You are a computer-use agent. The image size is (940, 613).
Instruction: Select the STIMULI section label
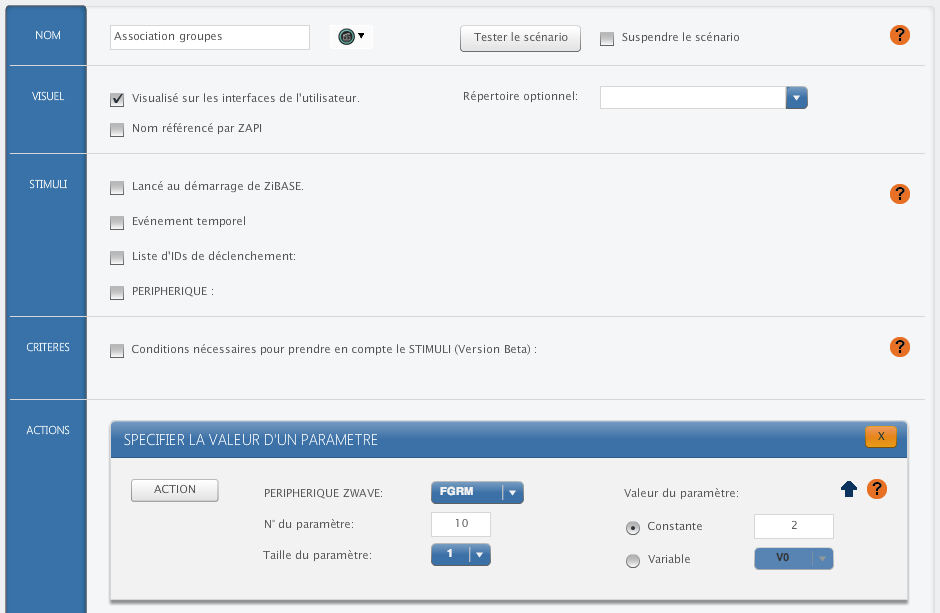pos(48,185)
